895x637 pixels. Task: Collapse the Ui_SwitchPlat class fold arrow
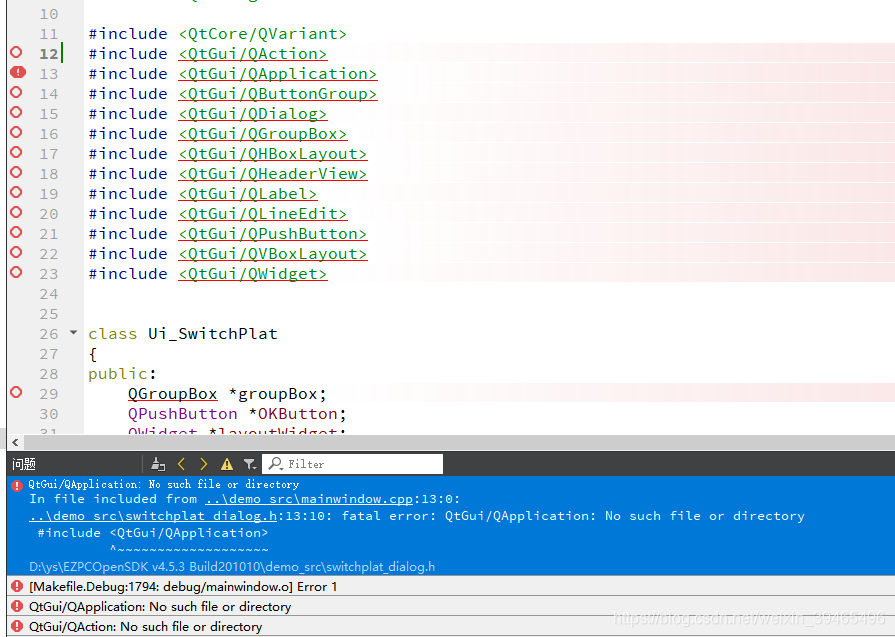(73, 332)
